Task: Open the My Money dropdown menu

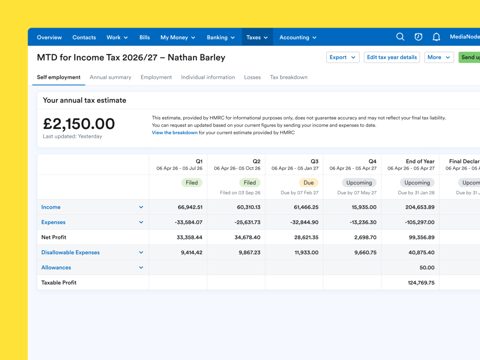Action: click(x=178, y=37)
